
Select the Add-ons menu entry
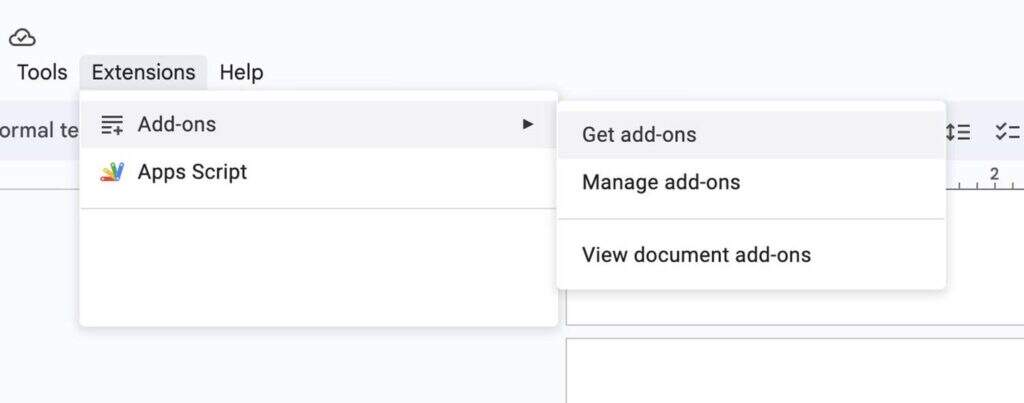[x=177, y=124]
